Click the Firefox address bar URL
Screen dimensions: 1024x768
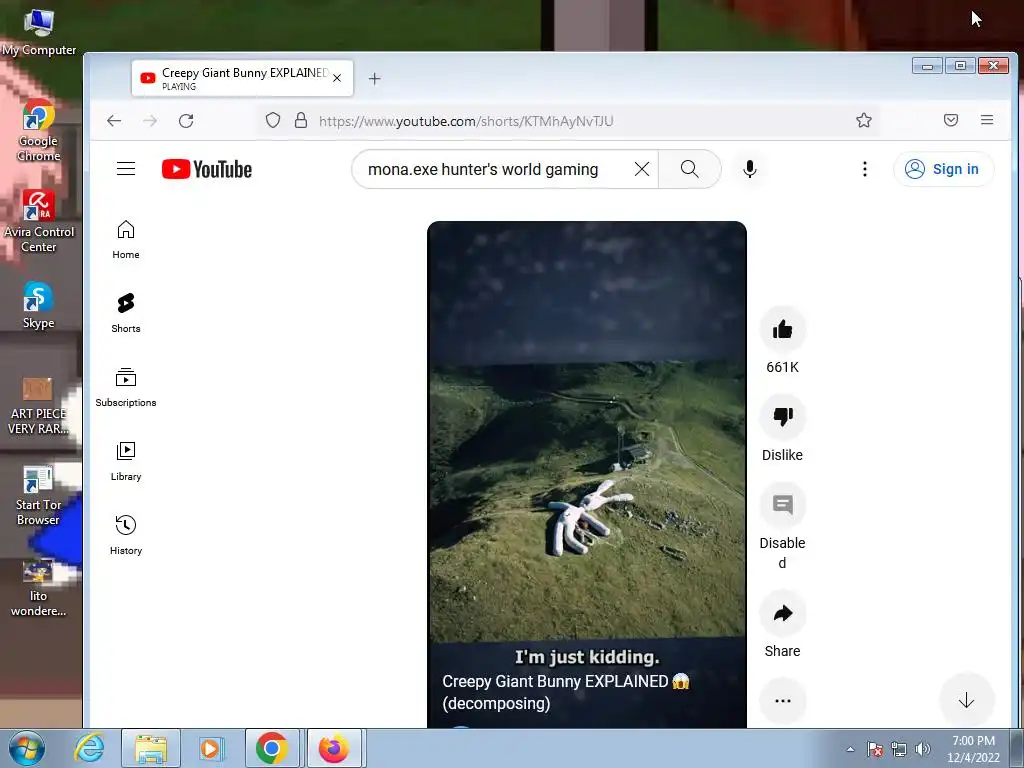466,121
